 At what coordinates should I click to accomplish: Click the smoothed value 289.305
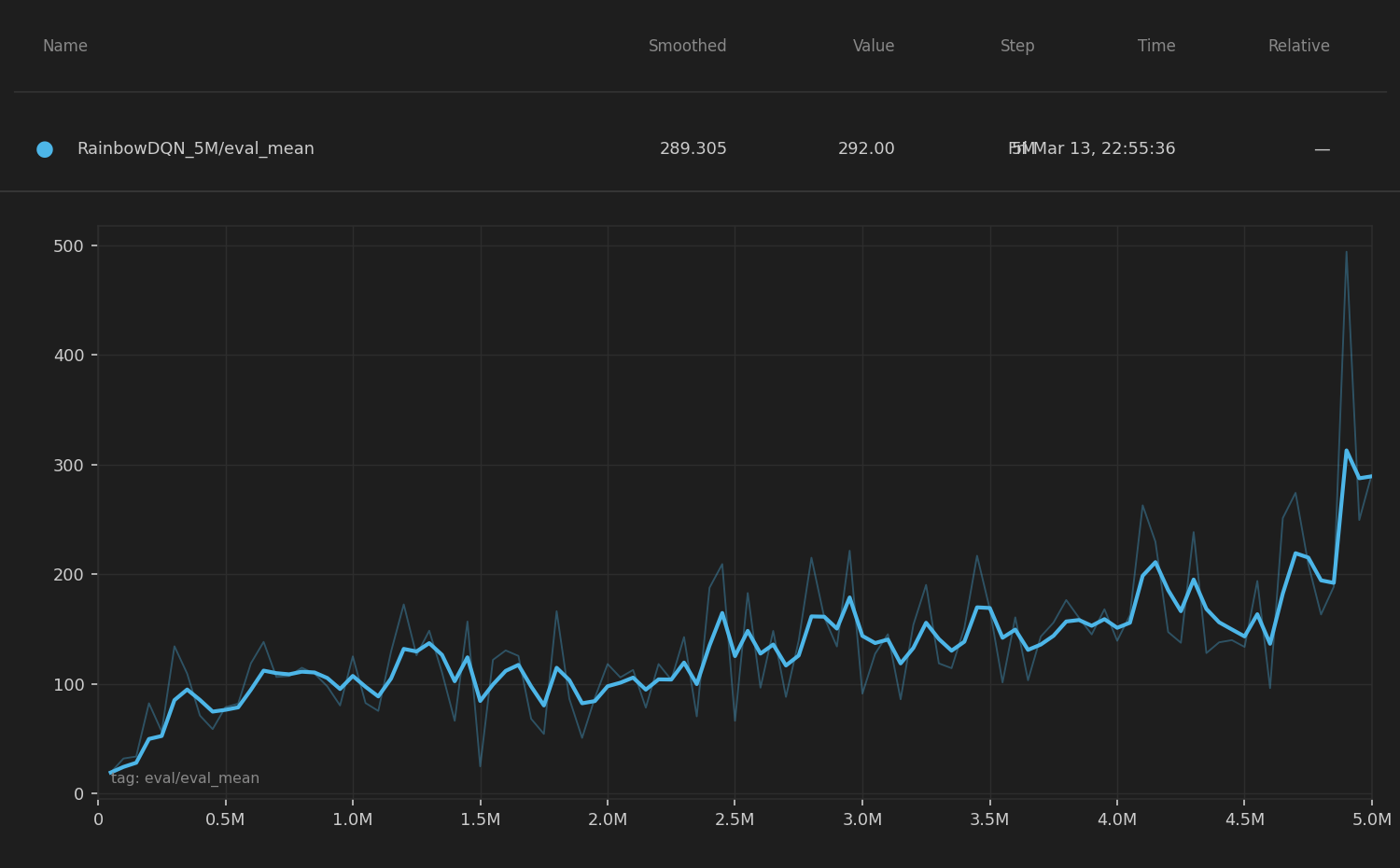[693, 149]
